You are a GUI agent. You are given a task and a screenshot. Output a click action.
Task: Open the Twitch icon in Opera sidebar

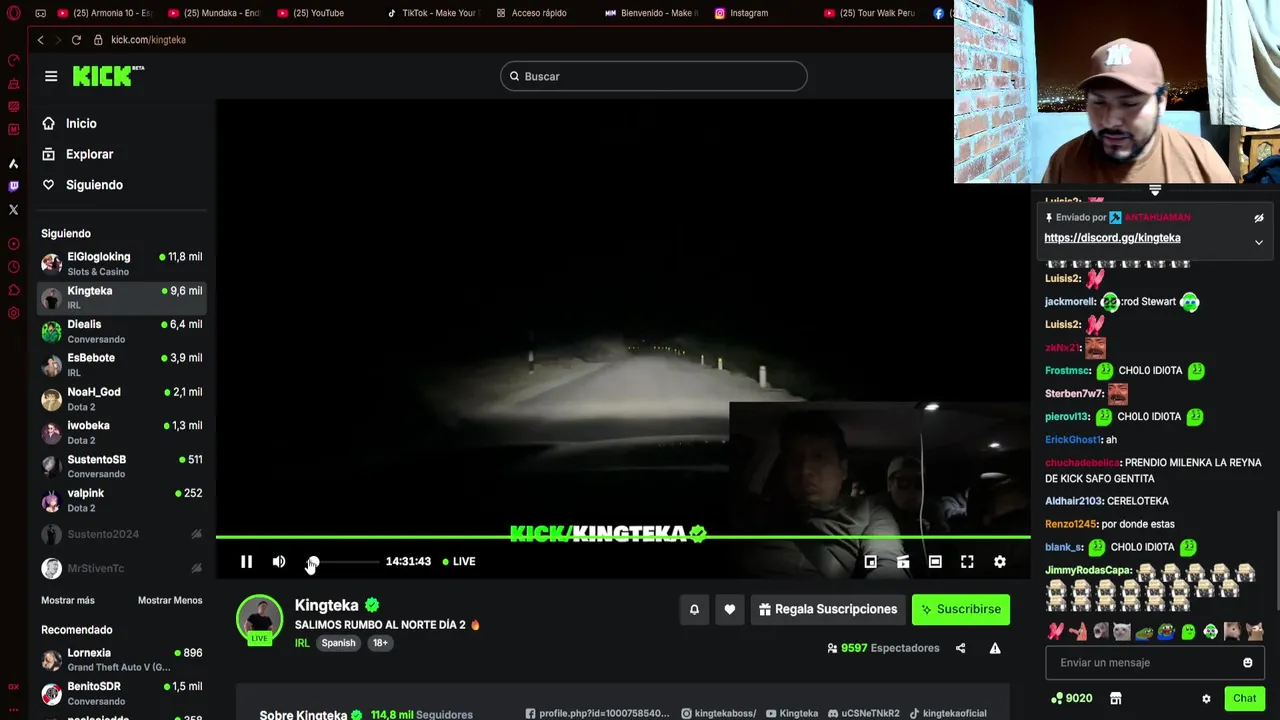13,186
